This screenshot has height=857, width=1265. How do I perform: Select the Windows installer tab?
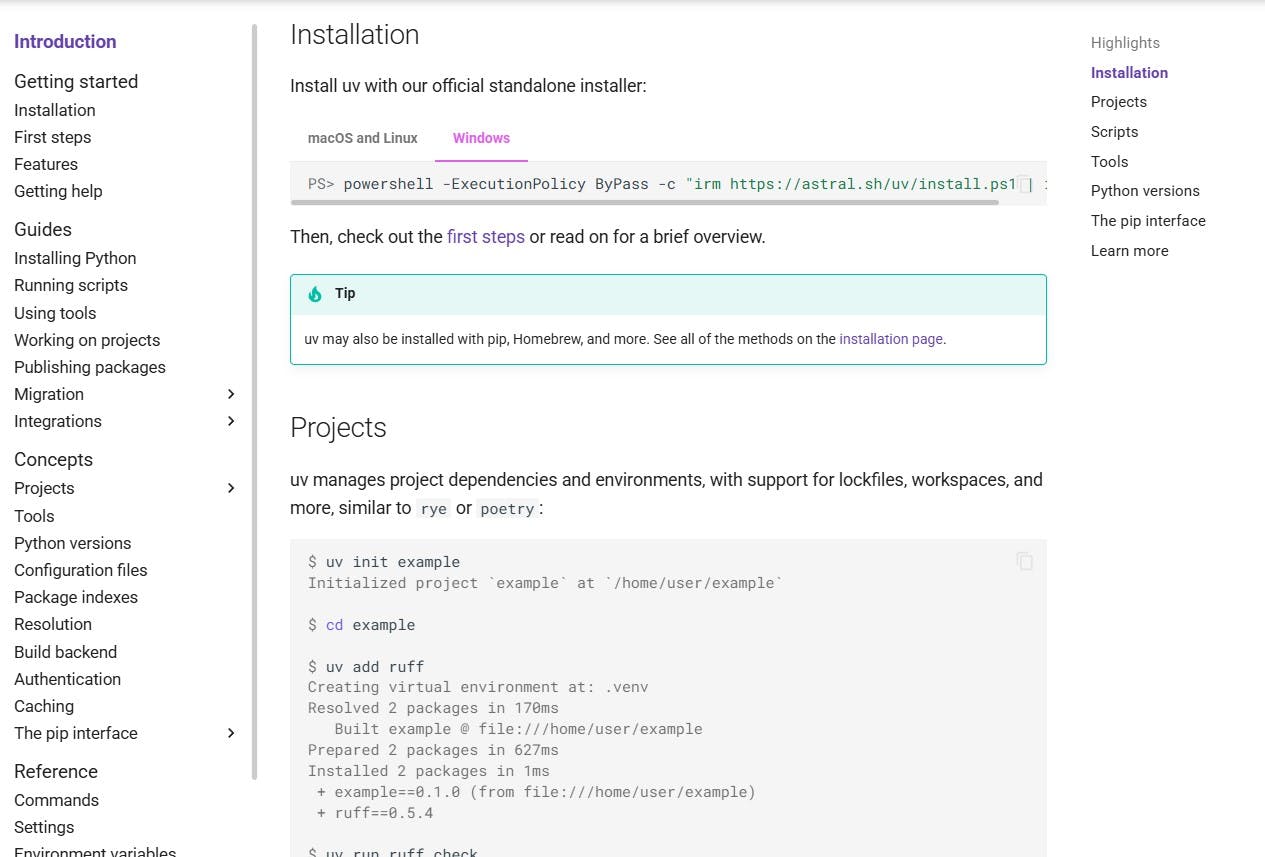click(481, 138)
